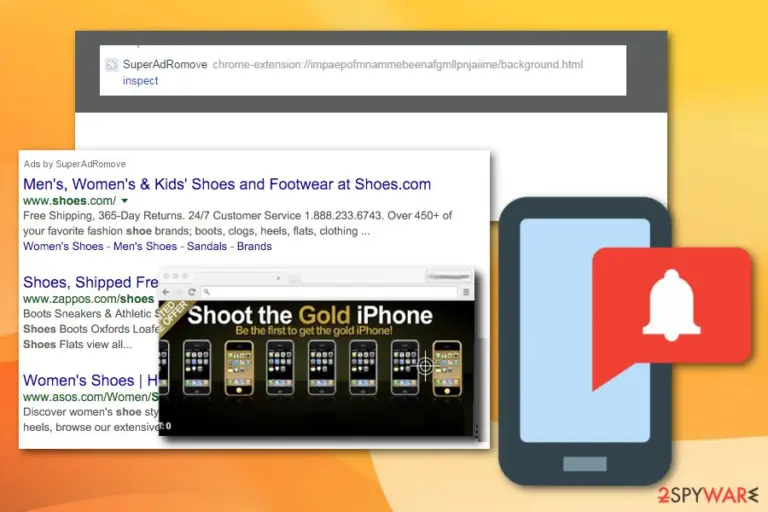Open Men's, Women's & Kids' Shoes headline
The image size is (768, 512).
(227, 184)
